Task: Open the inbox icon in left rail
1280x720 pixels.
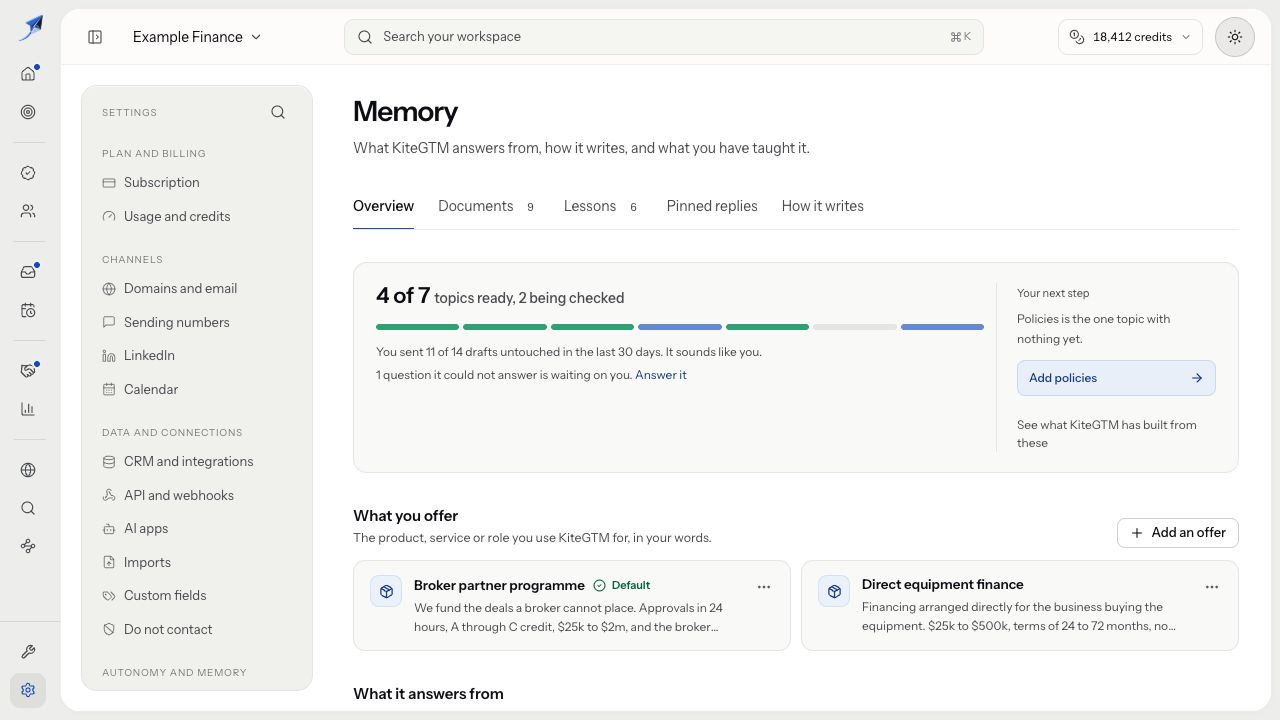Action: tap(28, 272)
